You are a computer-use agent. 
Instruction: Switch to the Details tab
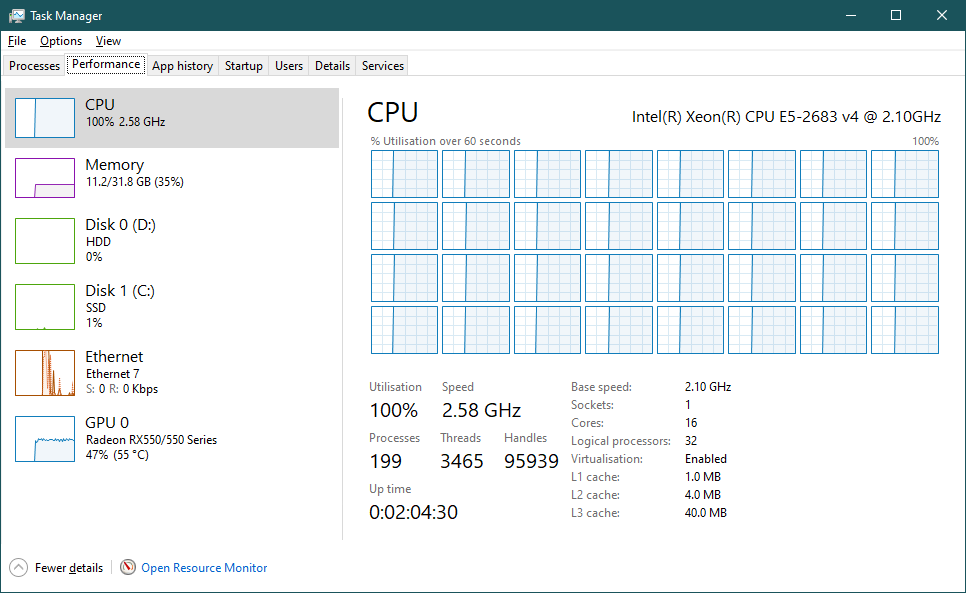click(x=332, y=66)
